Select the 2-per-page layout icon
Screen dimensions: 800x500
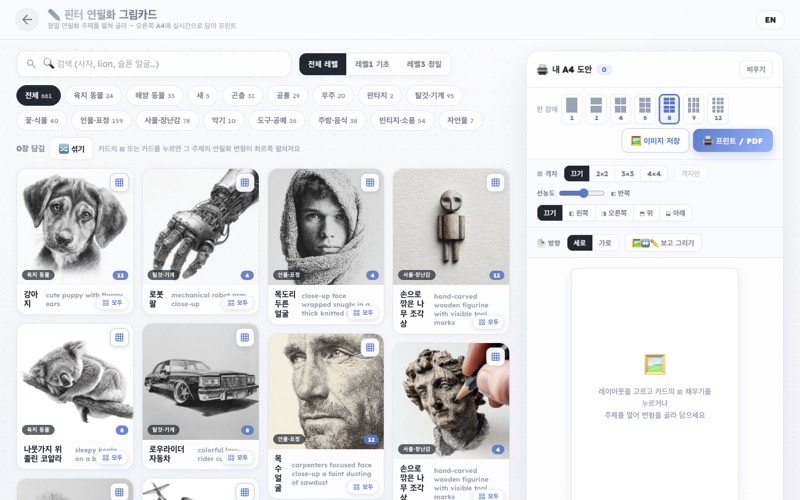click(x=596, y=109)
